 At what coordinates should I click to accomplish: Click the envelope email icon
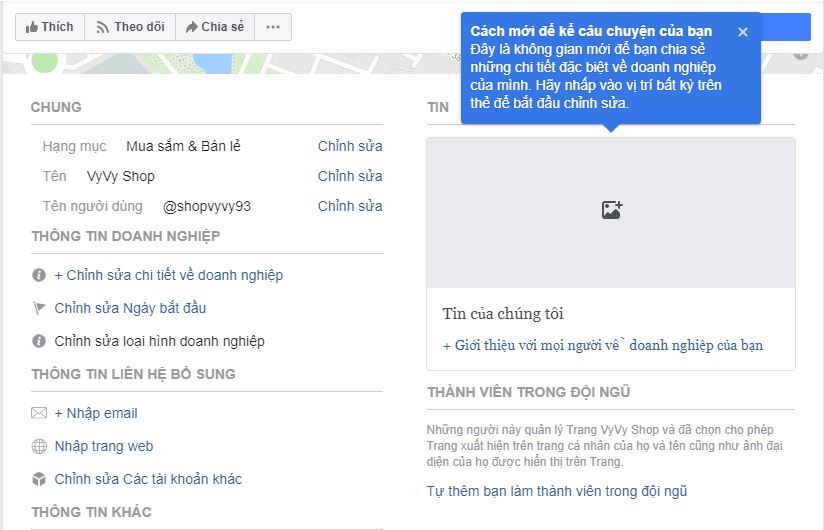(39, 413)
